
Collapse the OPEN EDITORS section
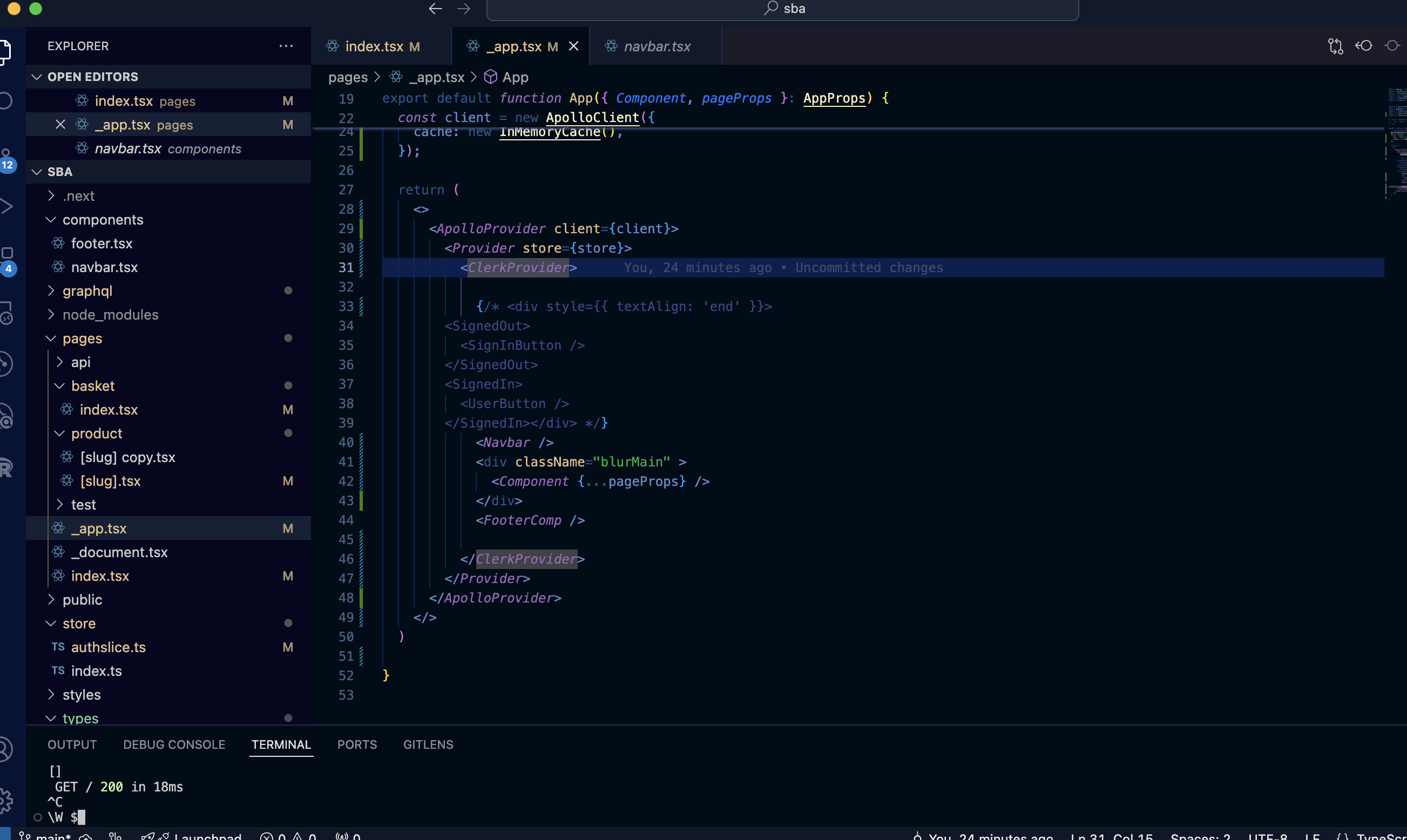(x=37, y=77)
